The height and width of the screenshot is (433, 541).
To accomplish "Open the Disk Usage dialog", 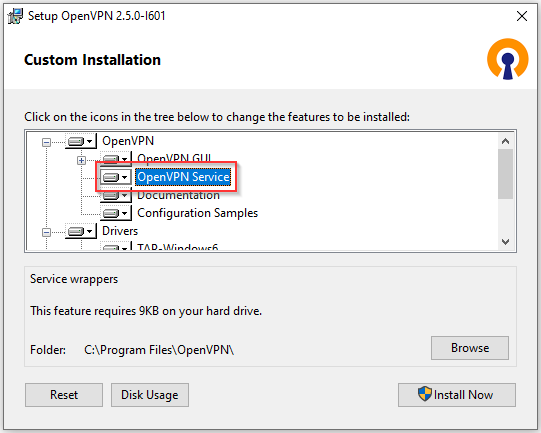I will point(150,395).
